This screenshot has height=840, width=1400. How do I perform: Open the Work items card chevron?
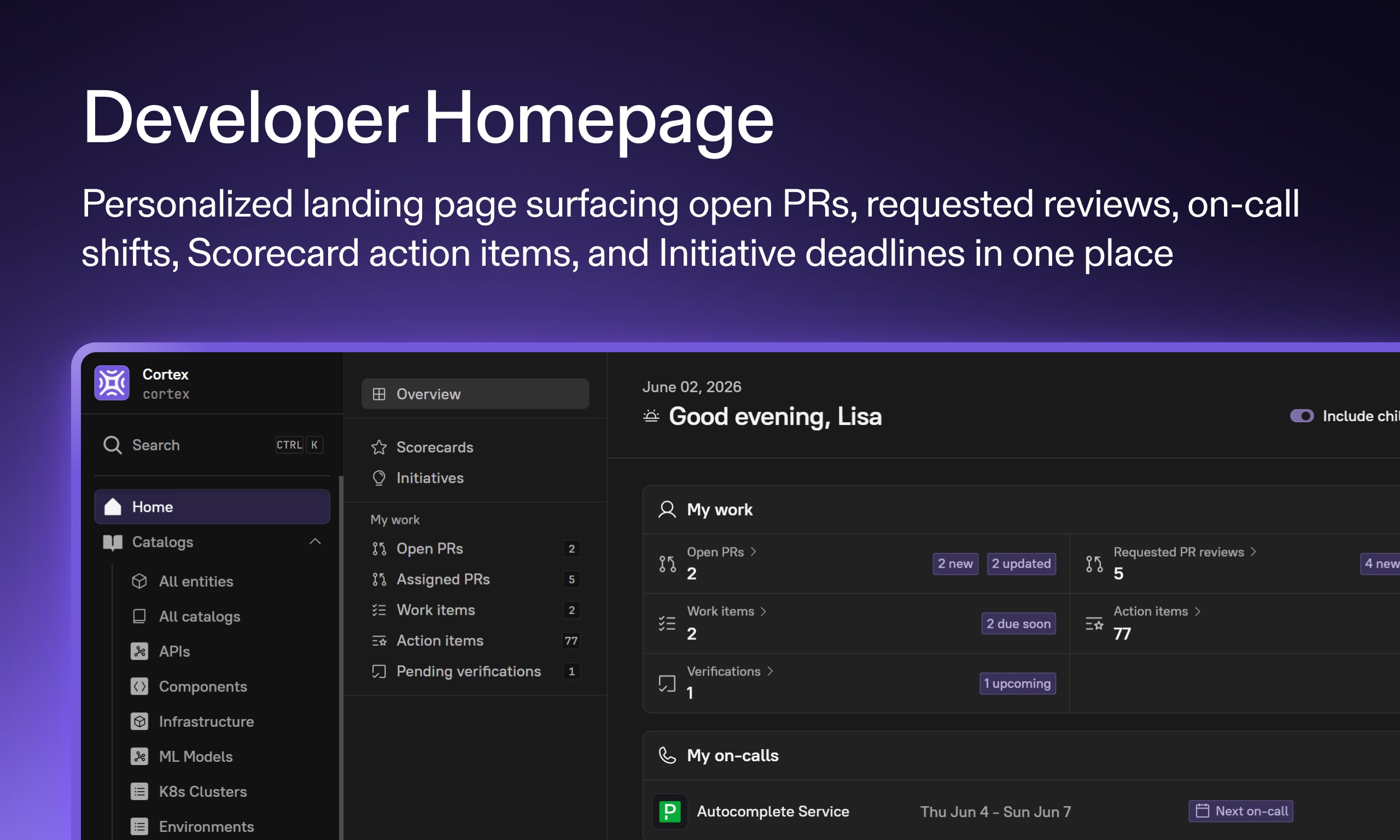point(763,611)
